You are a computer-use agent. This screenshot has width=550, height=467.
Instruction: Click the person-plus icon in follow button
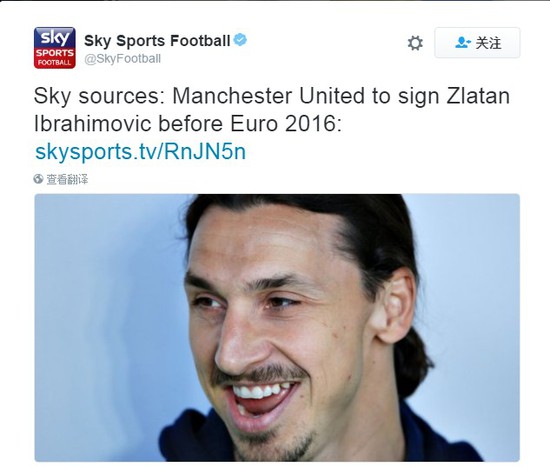[463, 43]
